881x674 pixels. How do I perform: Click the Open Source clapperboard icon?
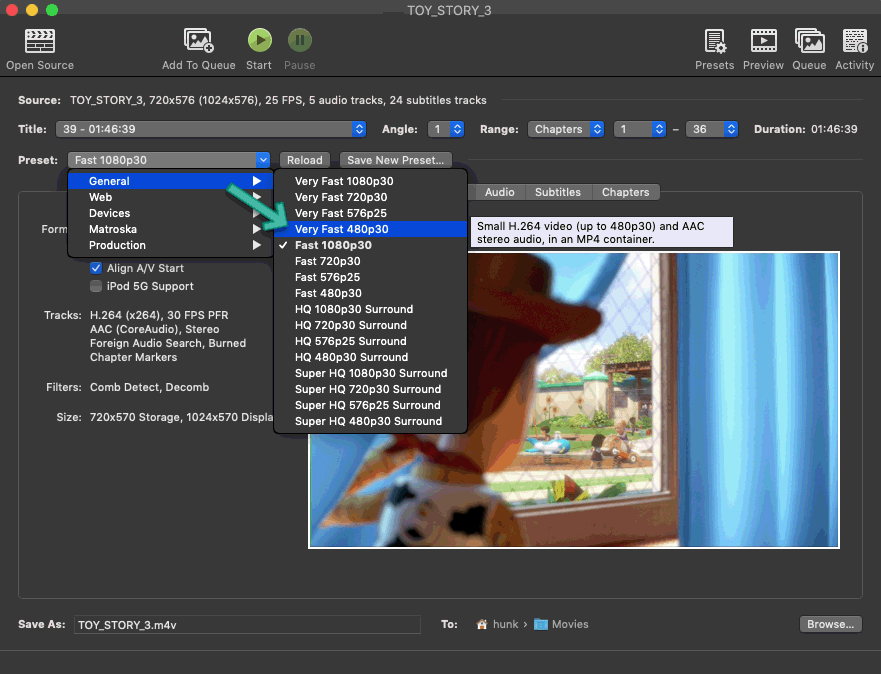[40, 41]
